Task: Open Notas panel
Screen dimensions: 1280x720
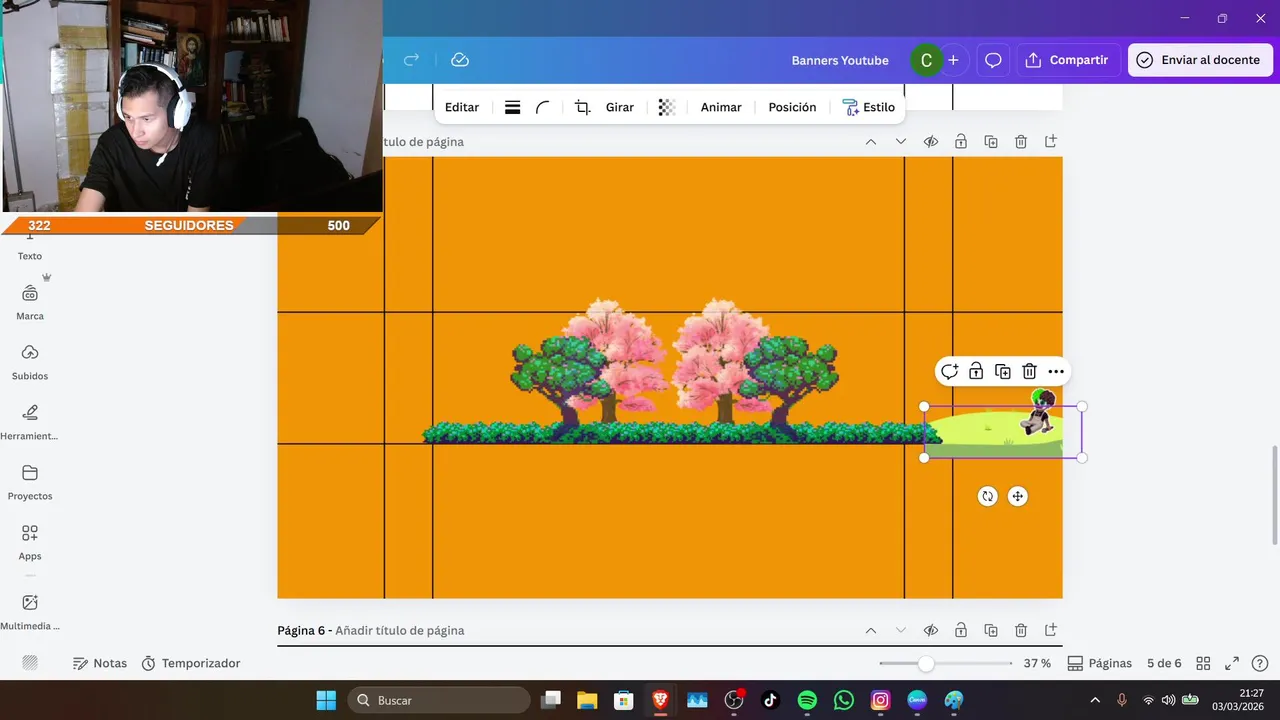Action: [x=100, y=663]
